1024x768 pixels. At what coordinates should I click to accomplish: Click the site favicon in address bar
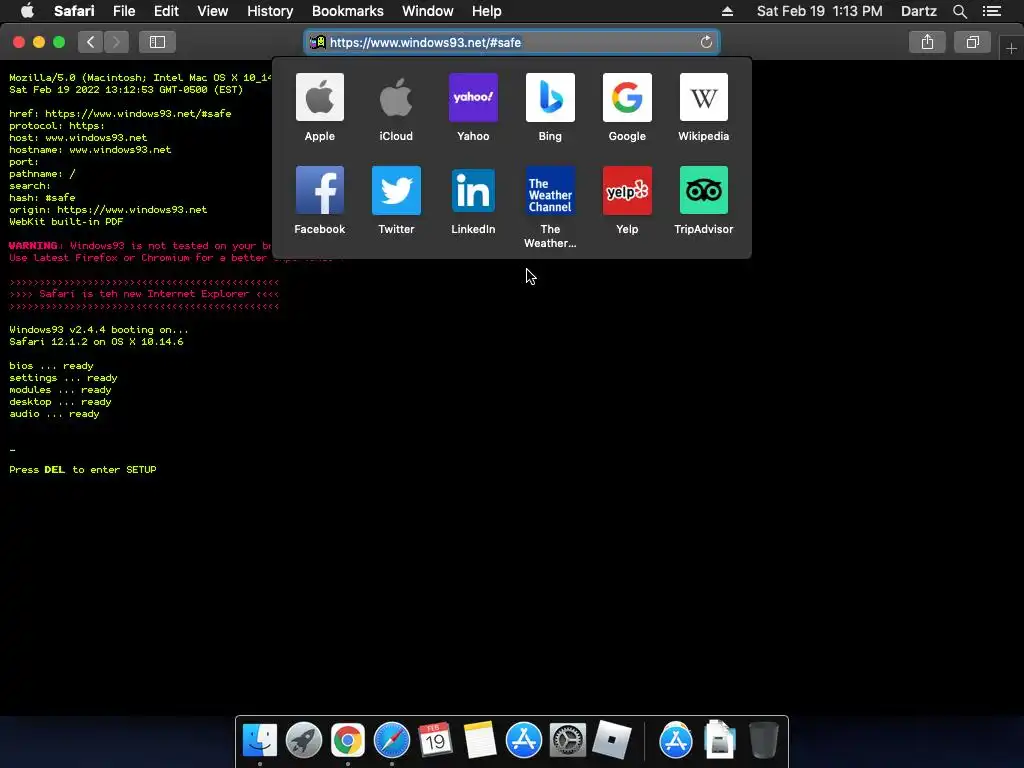317,42
